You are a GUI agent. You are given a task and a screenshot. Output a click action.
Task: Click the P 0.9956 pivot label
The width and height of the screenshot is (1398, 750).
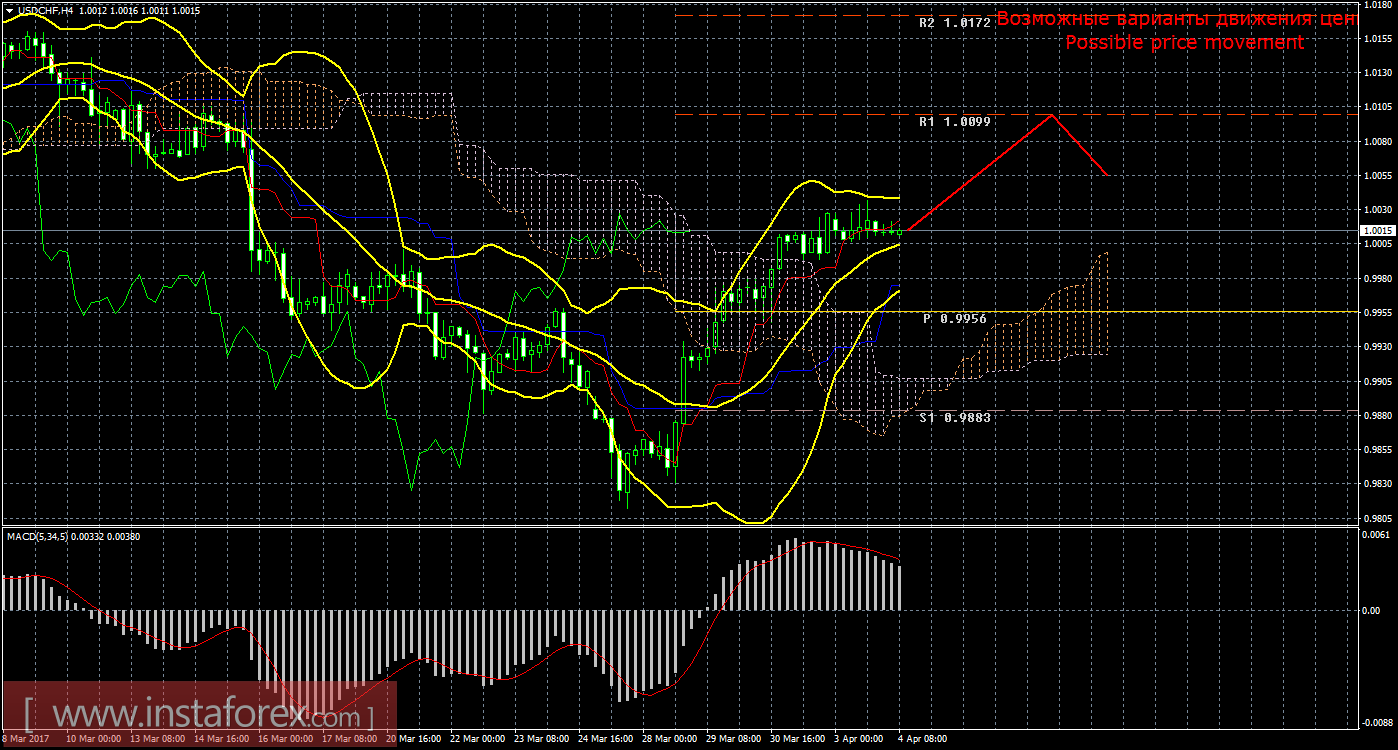pyautogui.click(x=955, y=318)
